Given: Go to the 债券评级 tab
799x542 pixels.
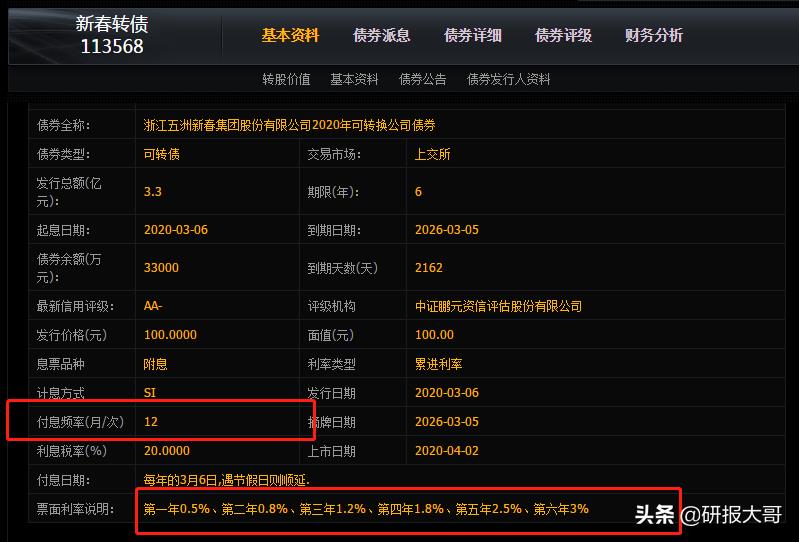Looking at the screenshot, I should tap(563, 36).
